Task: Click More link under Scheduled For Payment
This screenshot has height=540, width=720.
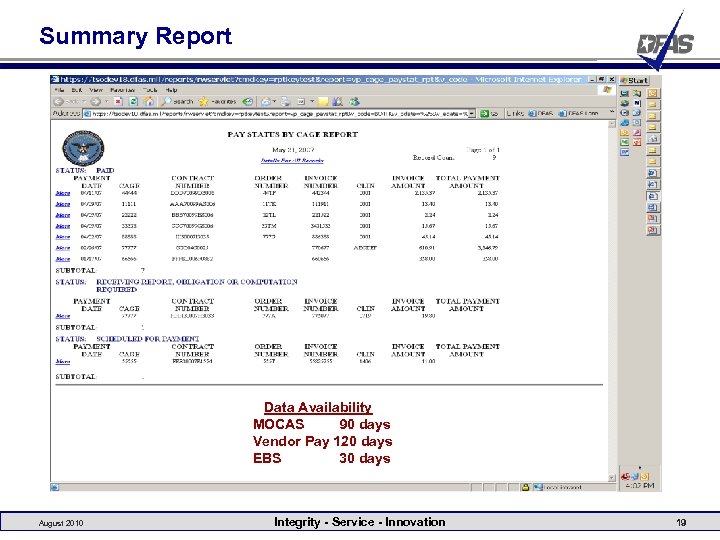Action: [62, 362]
